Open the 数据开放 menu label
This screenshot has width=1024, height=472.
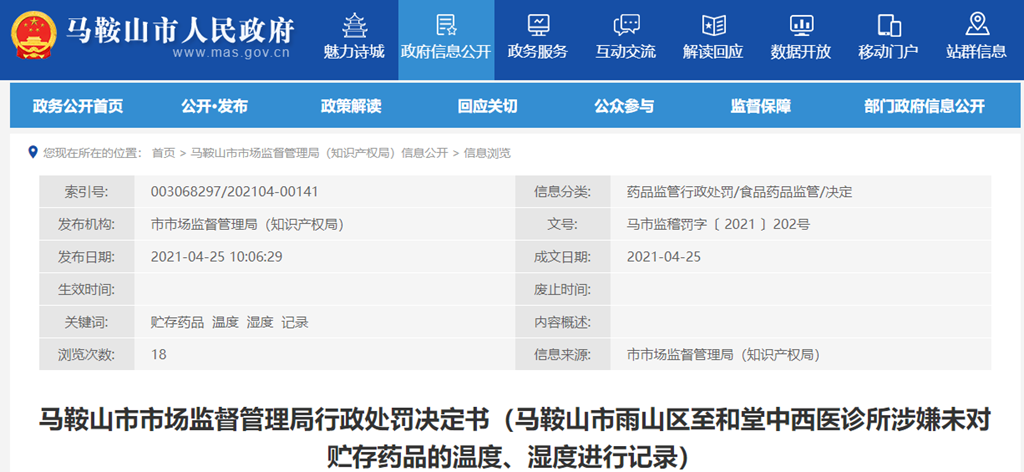click(801, 52)
